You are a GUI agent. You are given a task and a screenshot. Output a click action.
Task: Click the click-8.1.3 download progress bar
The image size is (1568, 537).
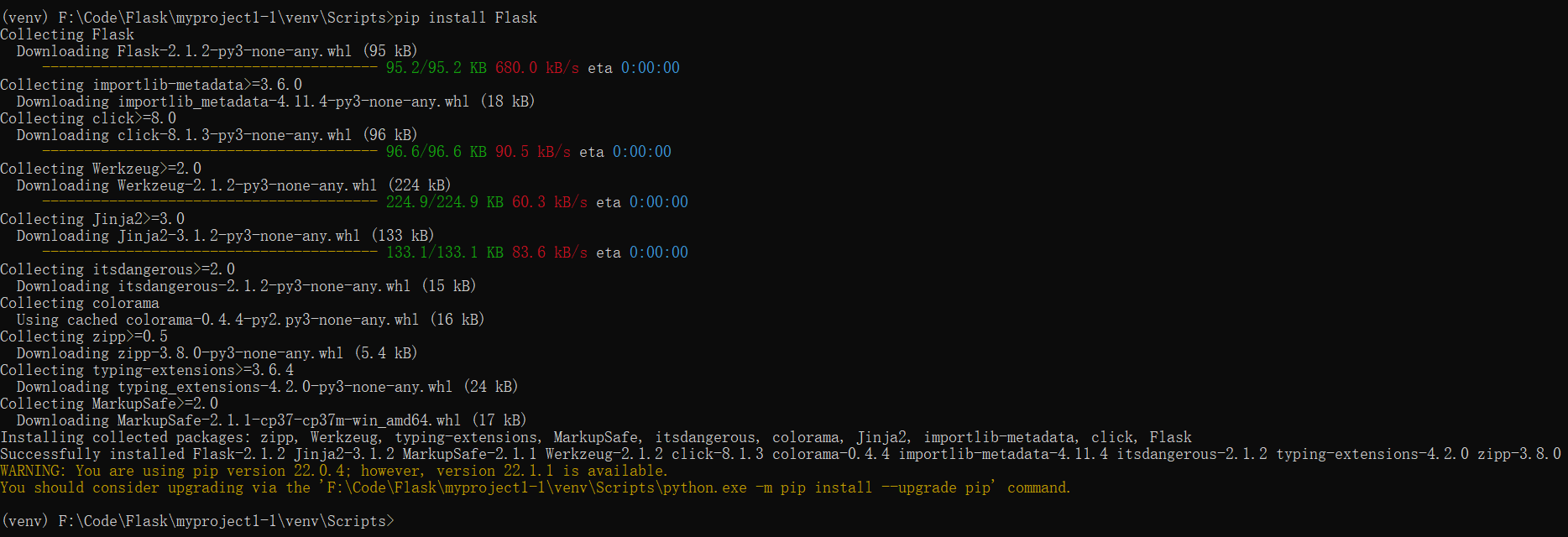click(210, 152)
